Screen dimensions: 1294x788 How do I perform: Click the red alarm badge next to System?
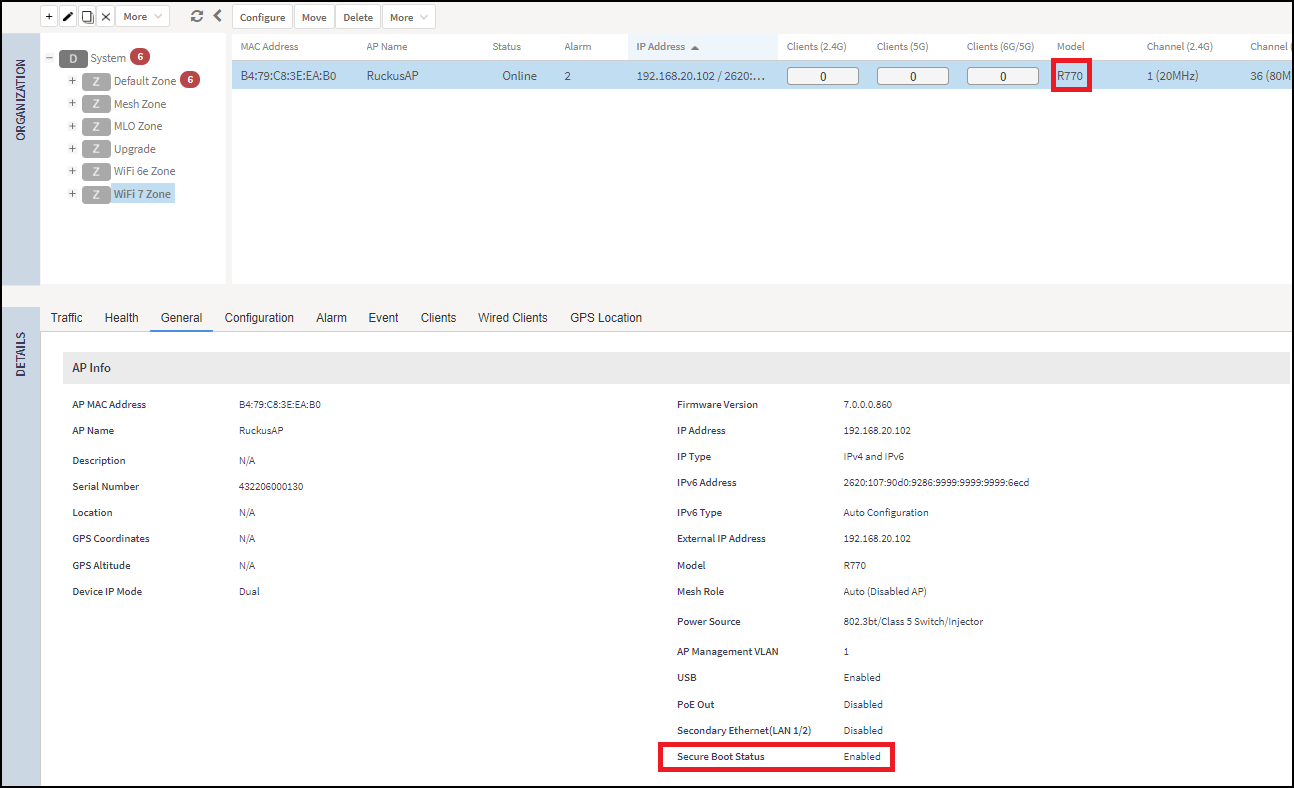point(140,57)
